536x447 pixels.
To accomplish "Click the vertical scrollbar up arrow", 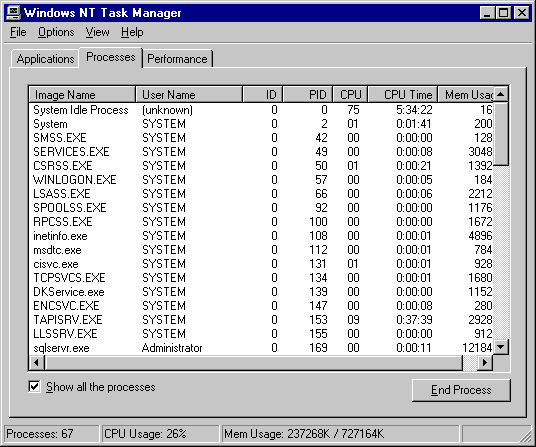I will pyautogui.click(x=500, y=94).
